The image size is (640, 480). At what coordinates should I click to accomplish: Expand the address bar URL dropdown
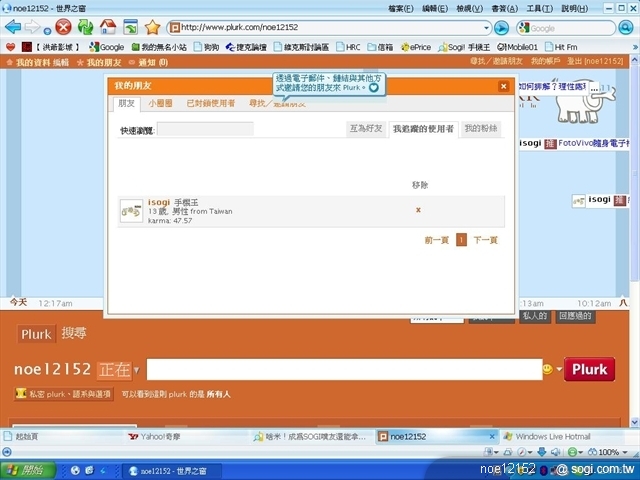[x=487, y=28]
